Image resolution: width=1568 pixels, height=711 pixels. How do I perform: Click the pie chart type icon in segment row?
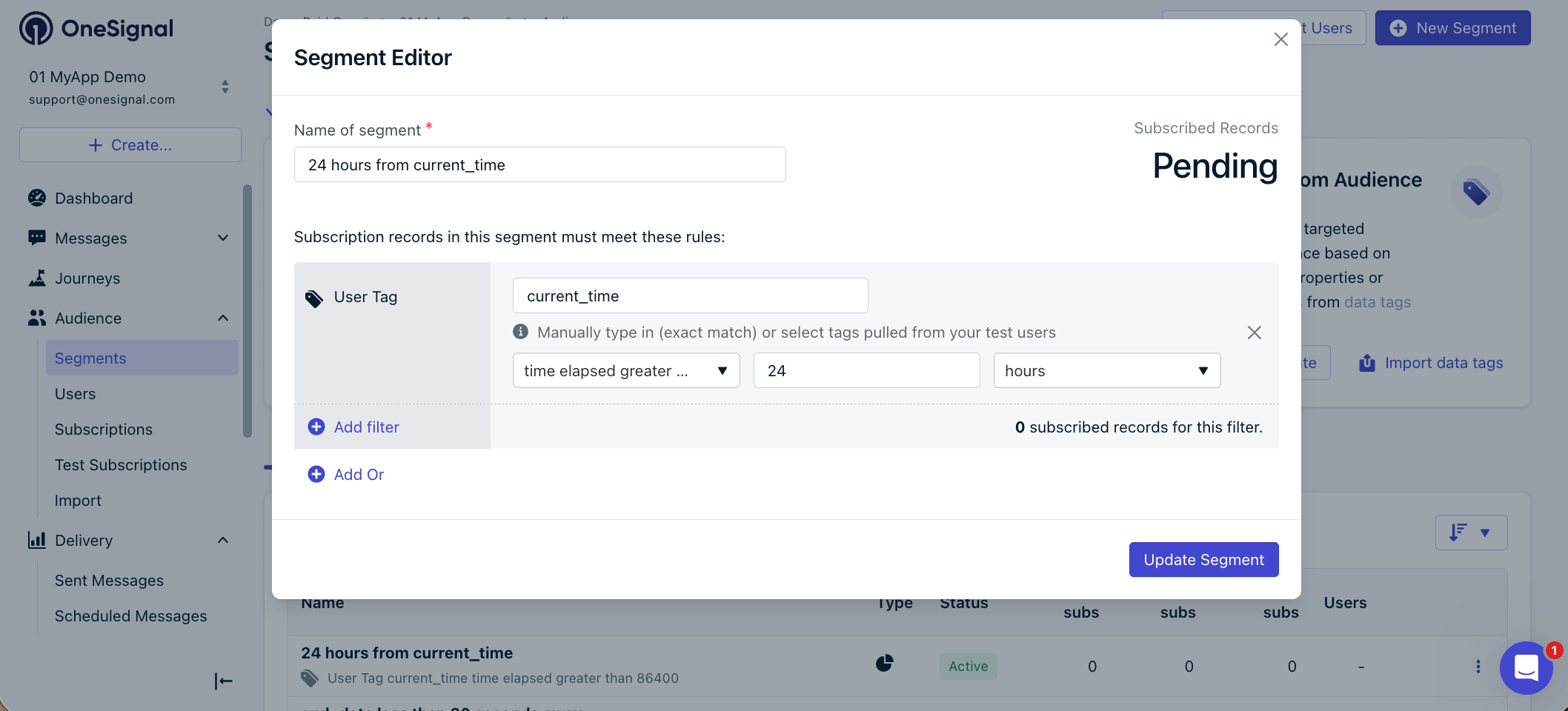point(885,663)
